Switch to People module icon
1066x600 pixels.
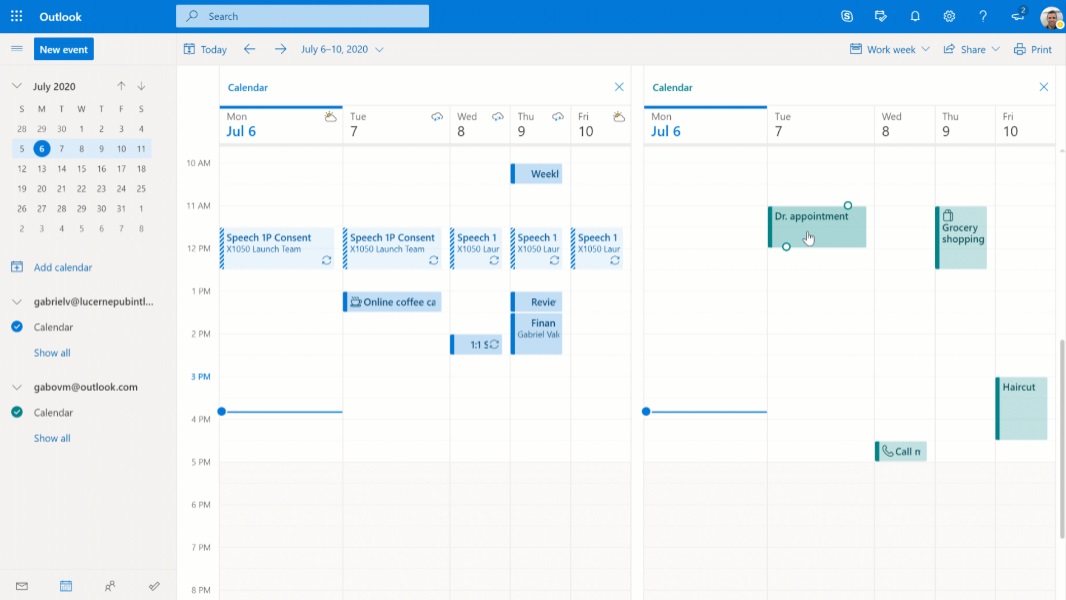point(110,586)
